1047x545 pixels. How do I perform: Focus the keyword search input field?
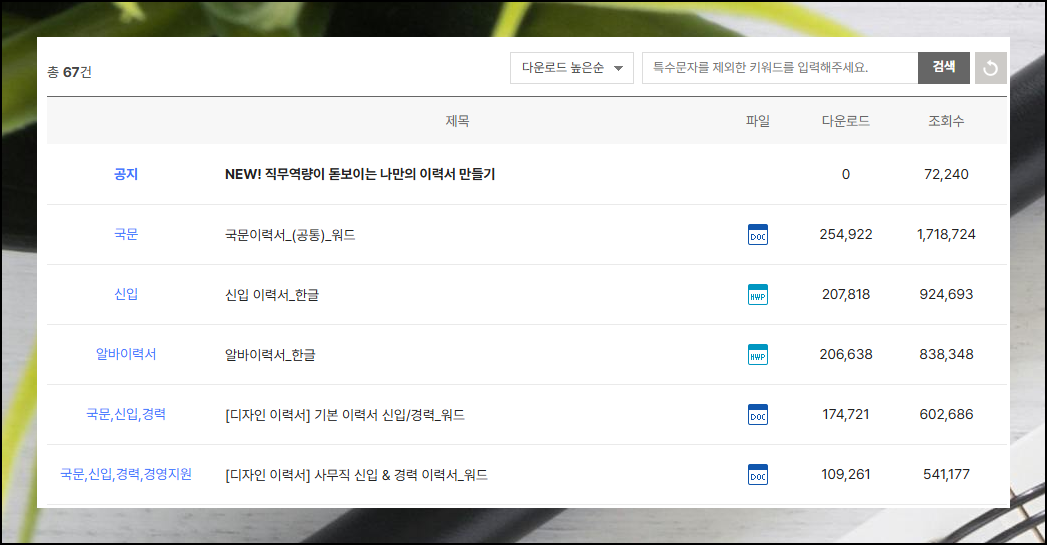tap(780, 68)
